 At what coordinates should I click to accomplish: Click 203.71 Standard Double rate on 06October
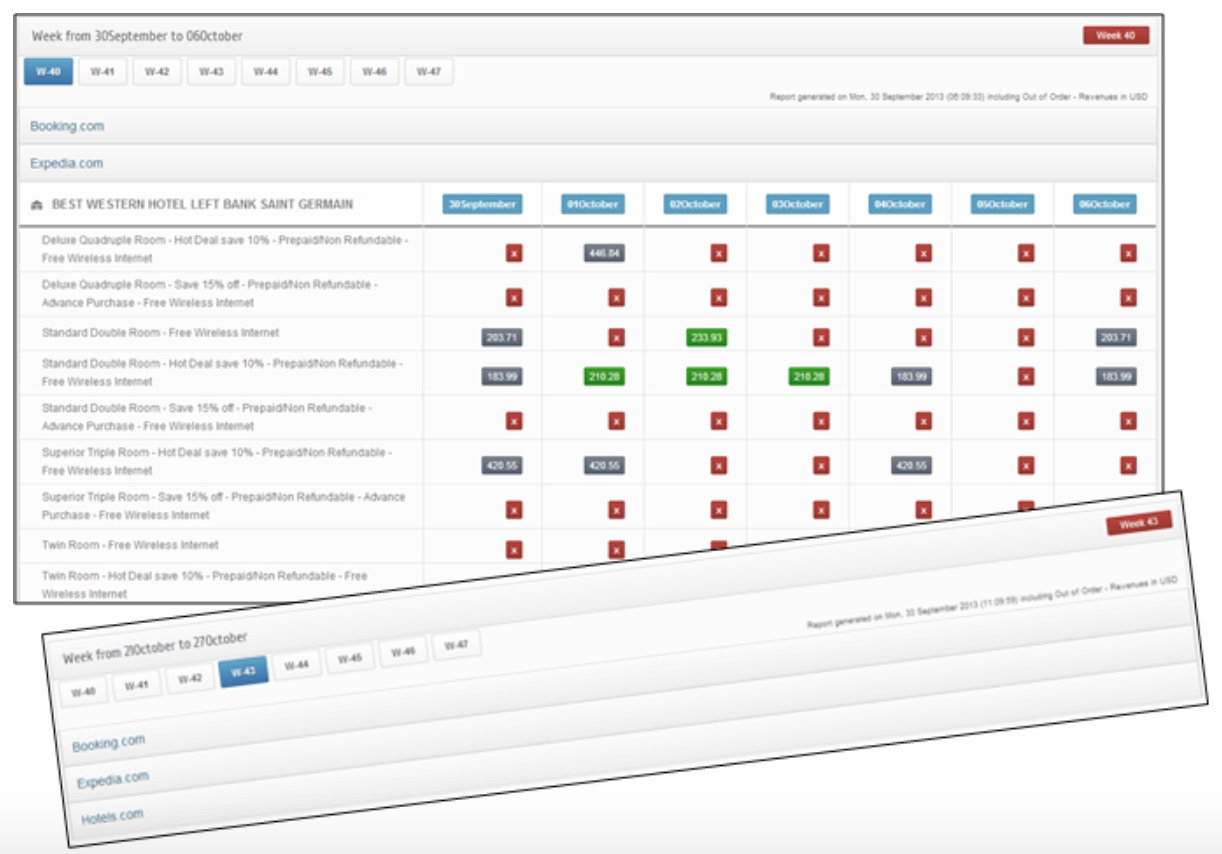pyautogui.click(x=1115, y=338)
